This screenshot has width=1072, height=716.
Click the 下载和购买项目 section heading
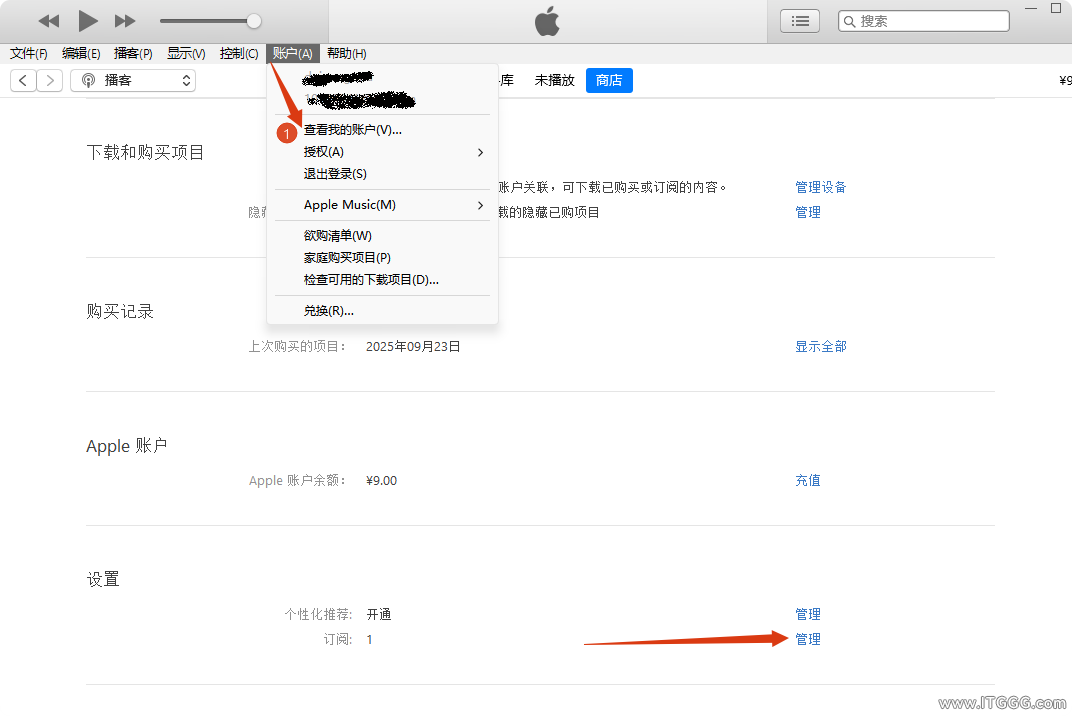(x=146, y=153)
